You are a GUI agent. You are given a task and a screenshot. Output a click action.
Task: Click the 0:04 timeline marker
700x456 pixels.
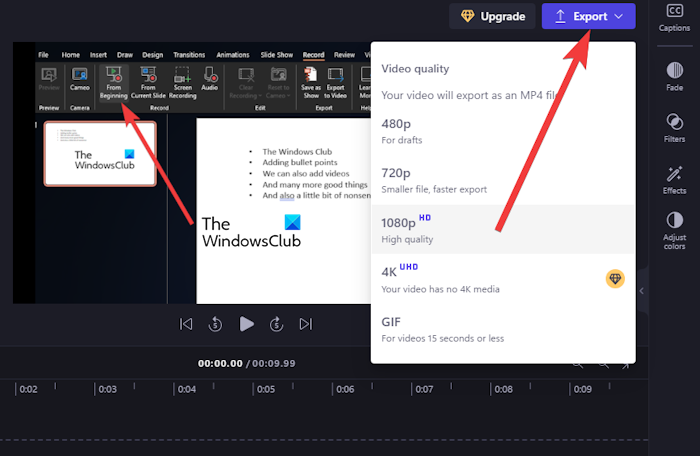click(x=187, y=389)
